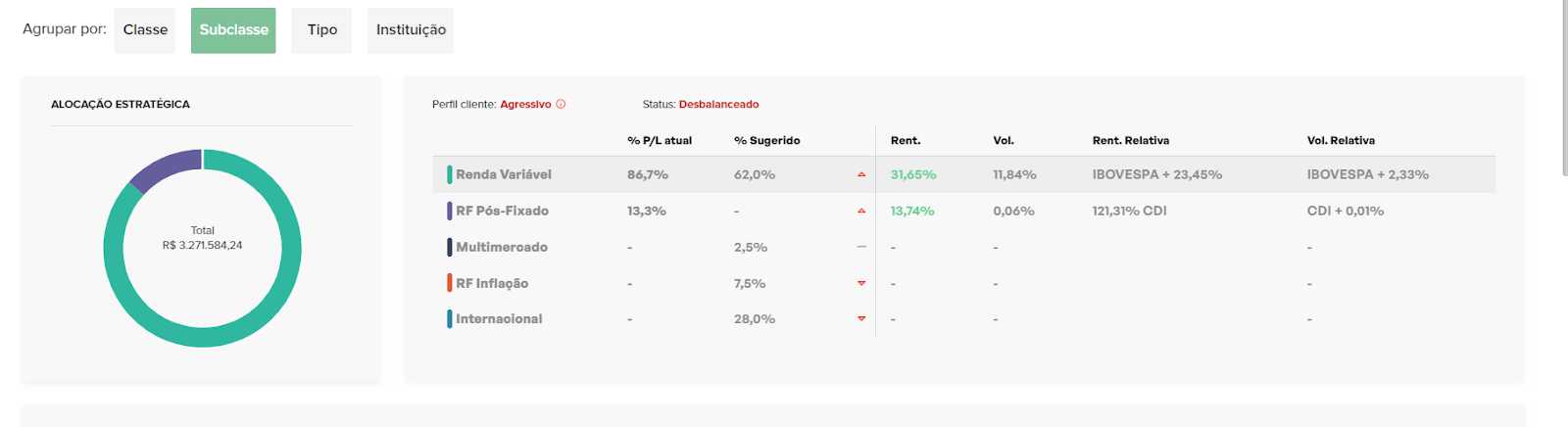Select the Subclasse grouping option
Viewport: 1568px width, 427px height.
(x=233, y=30)
